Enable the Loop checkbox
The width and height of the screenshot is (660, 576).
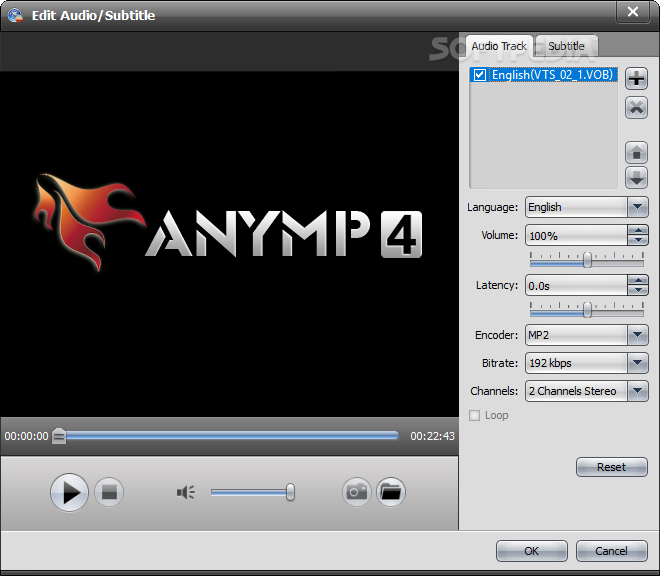[474, 416]
